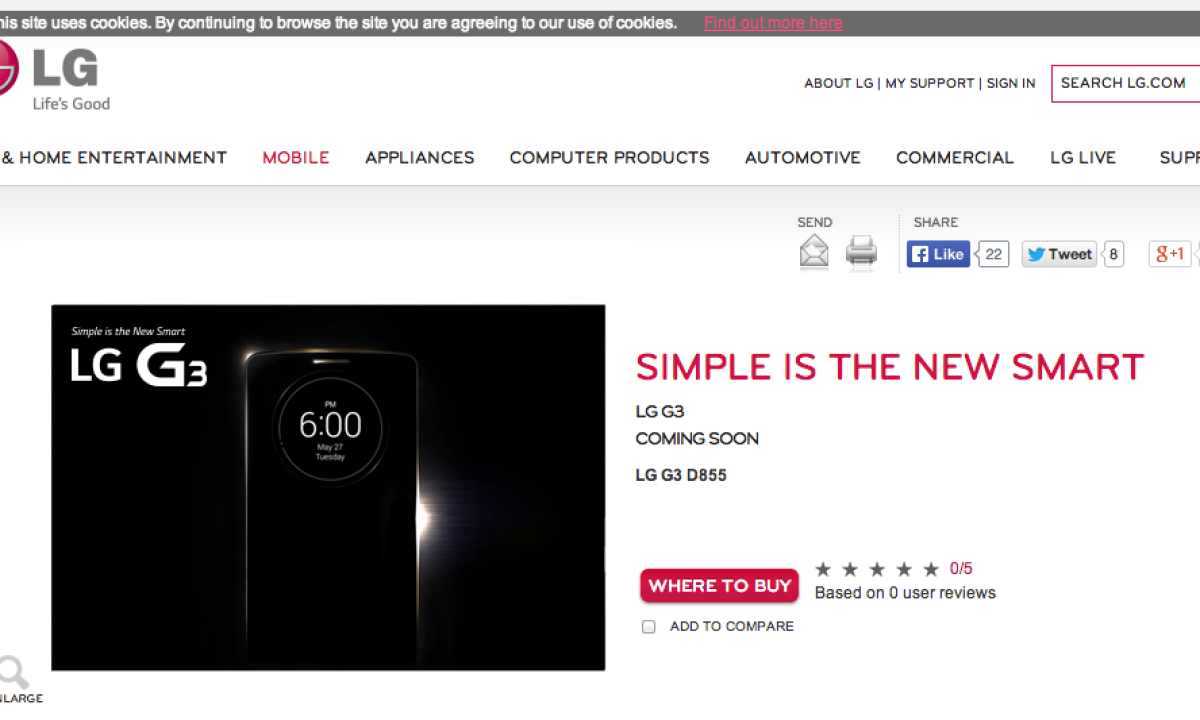Viewport: 1200px width, 720px height.
Task: Click the Twitter Tweet button
Action: (1059, 254)
